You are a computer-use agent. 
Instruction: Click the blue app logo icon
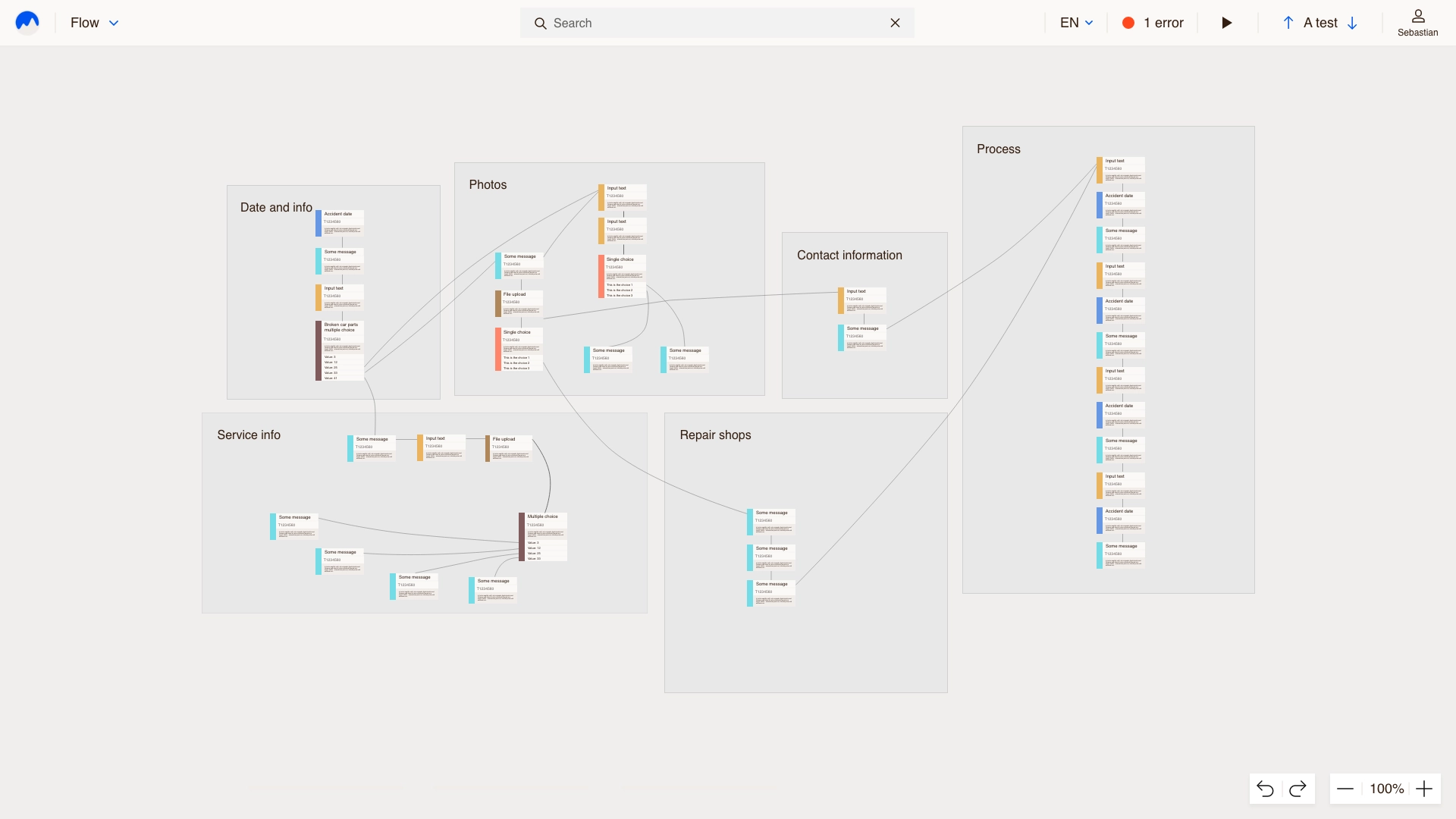(27, 23)
